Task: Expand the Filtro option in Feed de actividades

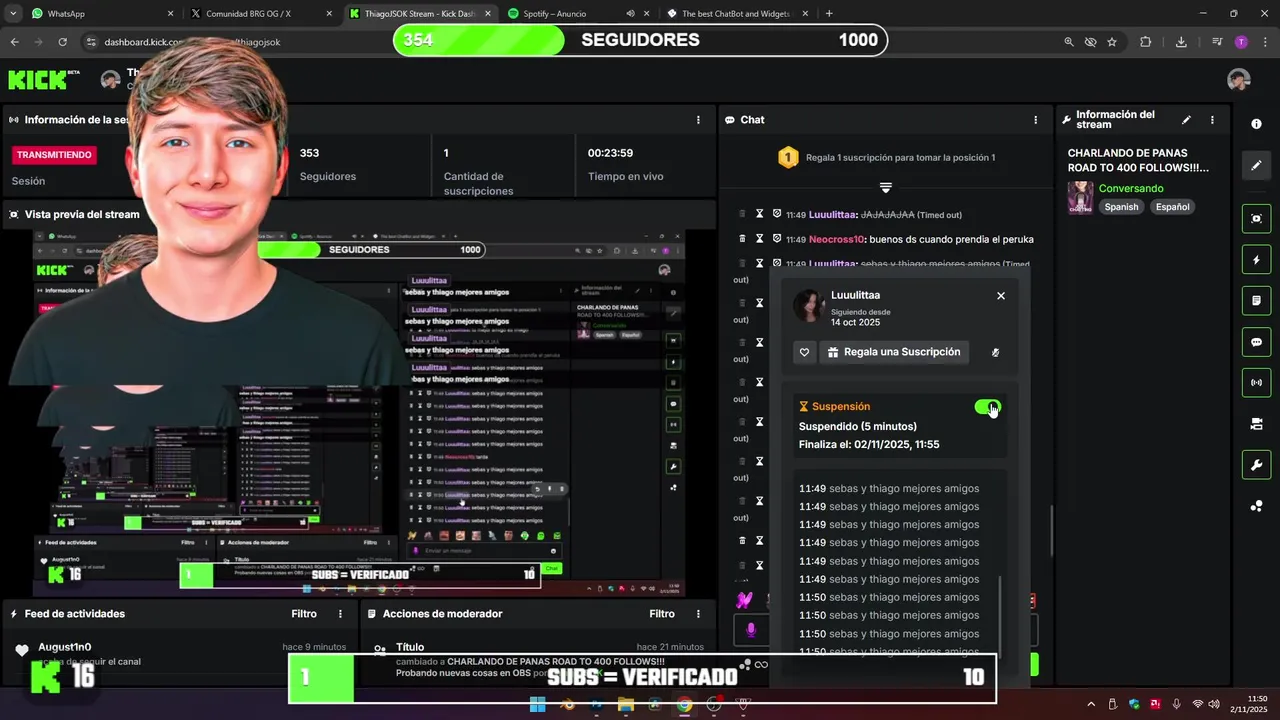Action: pyautogui.click(x=304, y=614)
